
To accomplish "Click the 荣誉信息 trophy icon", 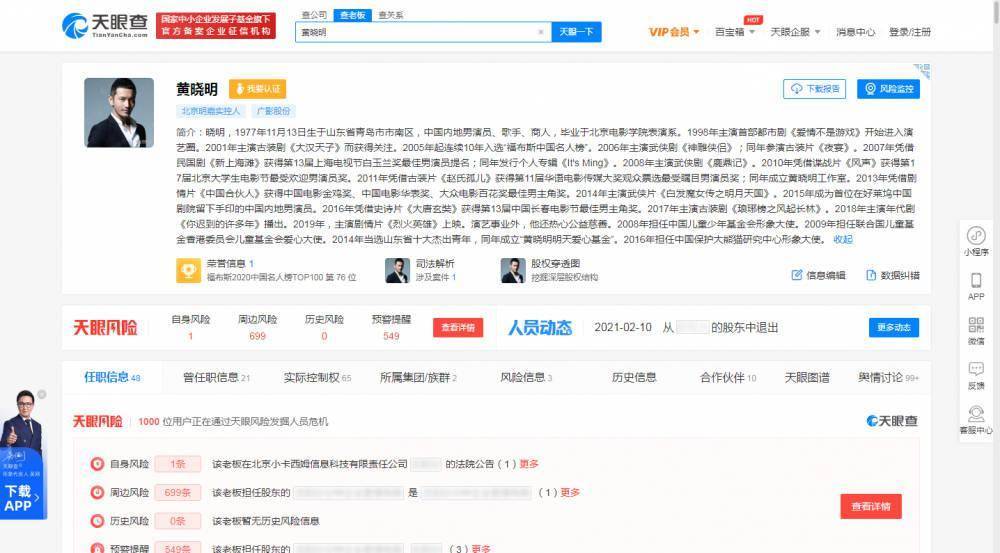I will click(x=188, y=270).
